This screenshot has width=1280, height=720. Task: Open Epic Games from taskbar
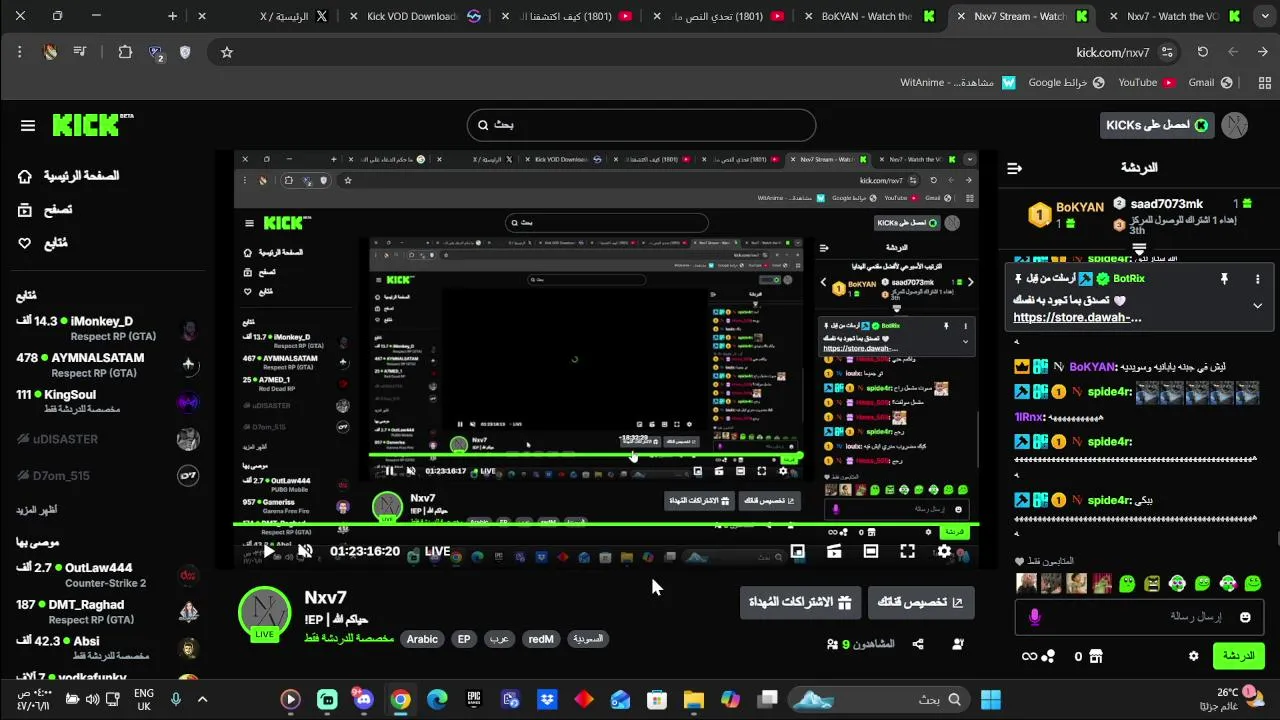tap(474, 700)
